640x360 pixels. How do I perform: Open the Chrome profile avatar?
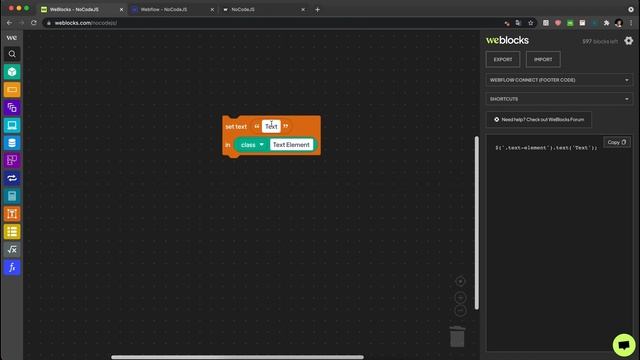[619, 23]
